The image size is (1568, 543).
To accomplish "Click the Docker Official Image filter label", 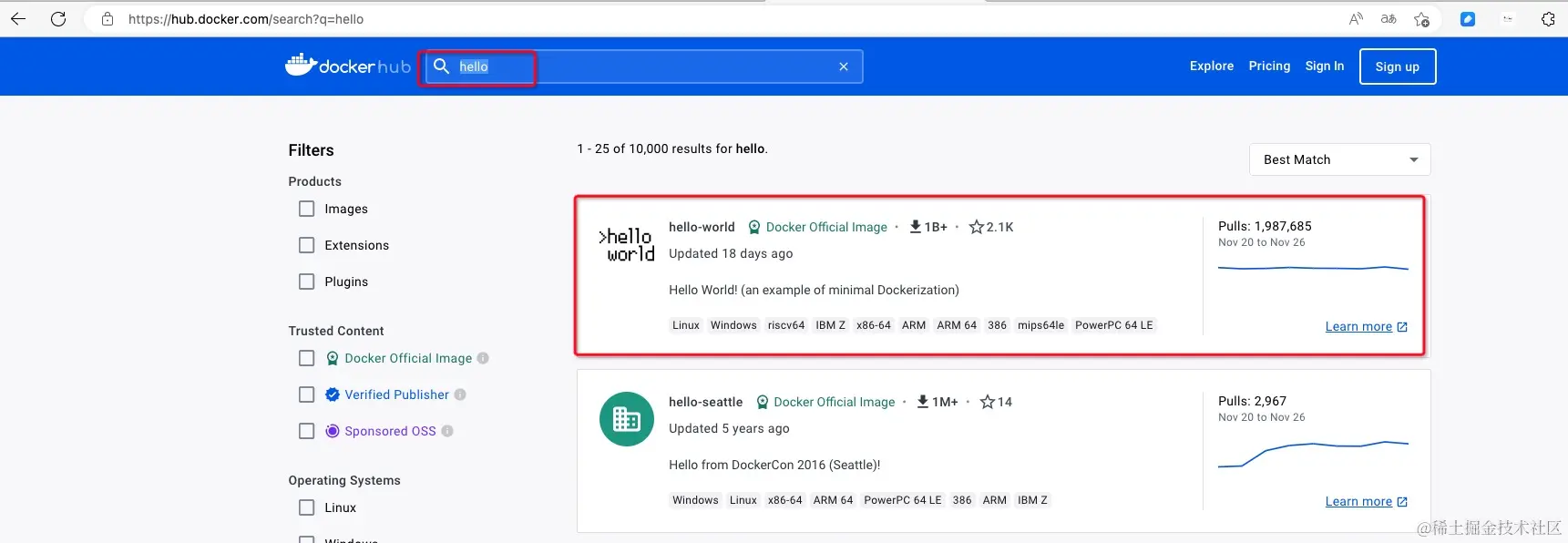I will tap(408, 358).
